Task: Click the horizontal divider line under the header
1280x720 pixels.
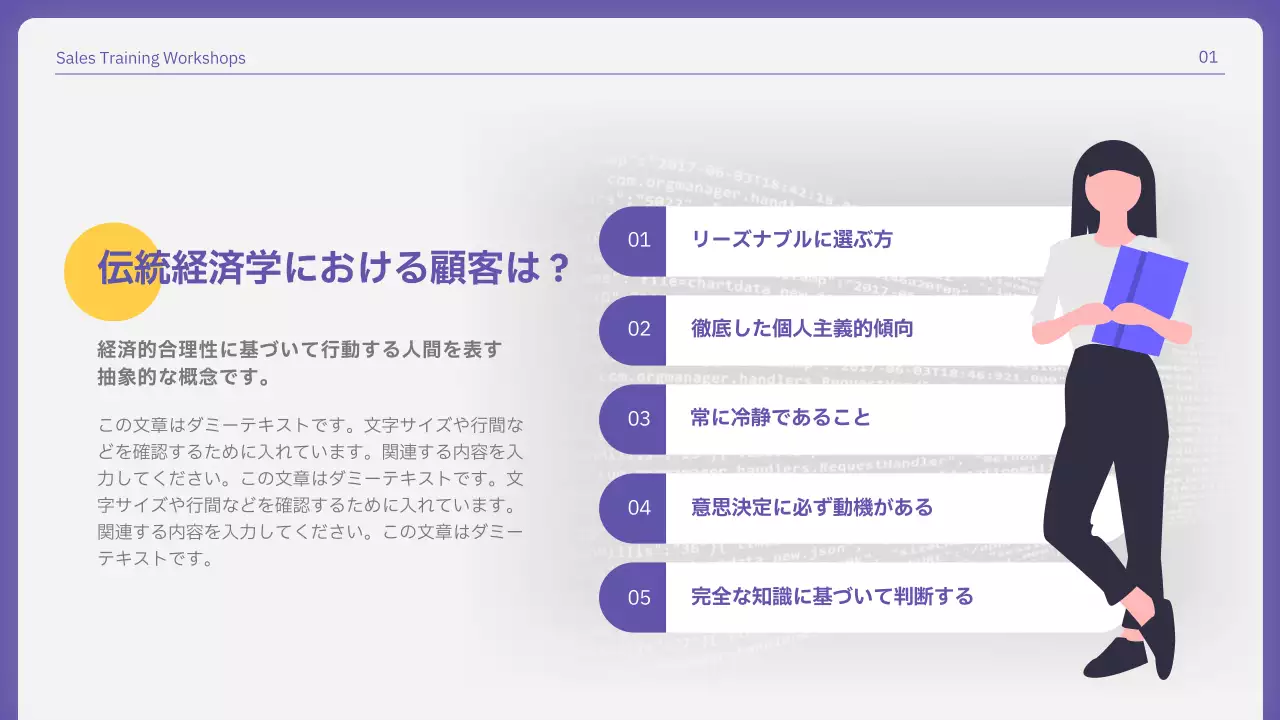Action: pyautogui.click(x=640, y=75)
